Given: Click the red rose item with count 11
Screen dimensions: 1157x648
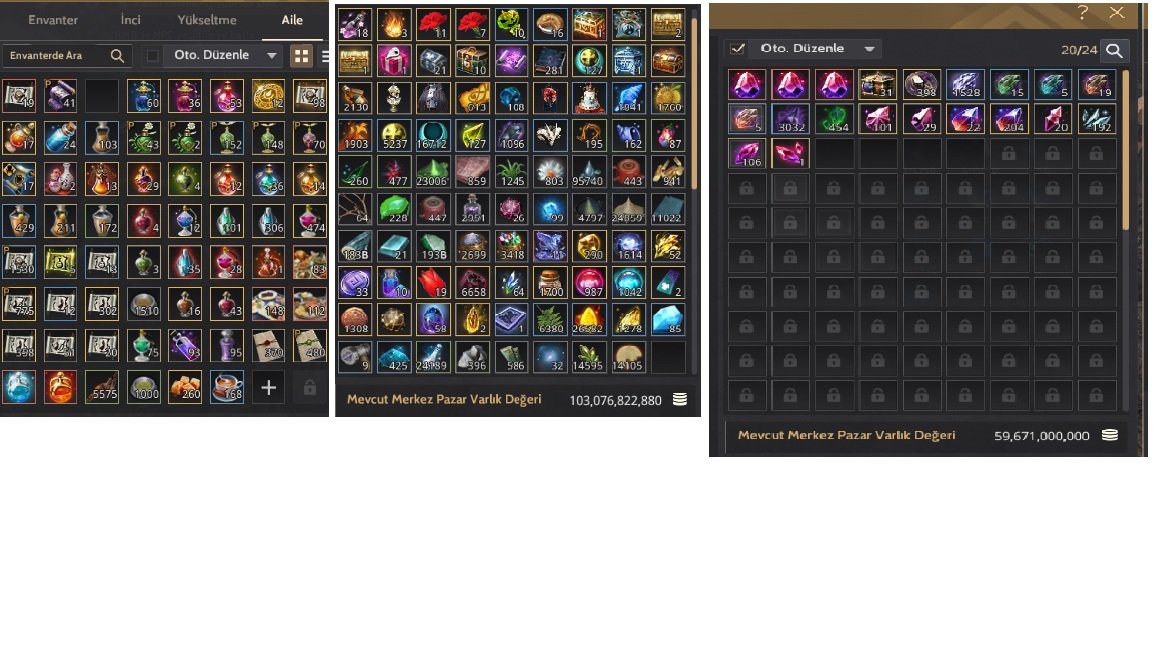Looking at the screenshot, I should [432, 24].
